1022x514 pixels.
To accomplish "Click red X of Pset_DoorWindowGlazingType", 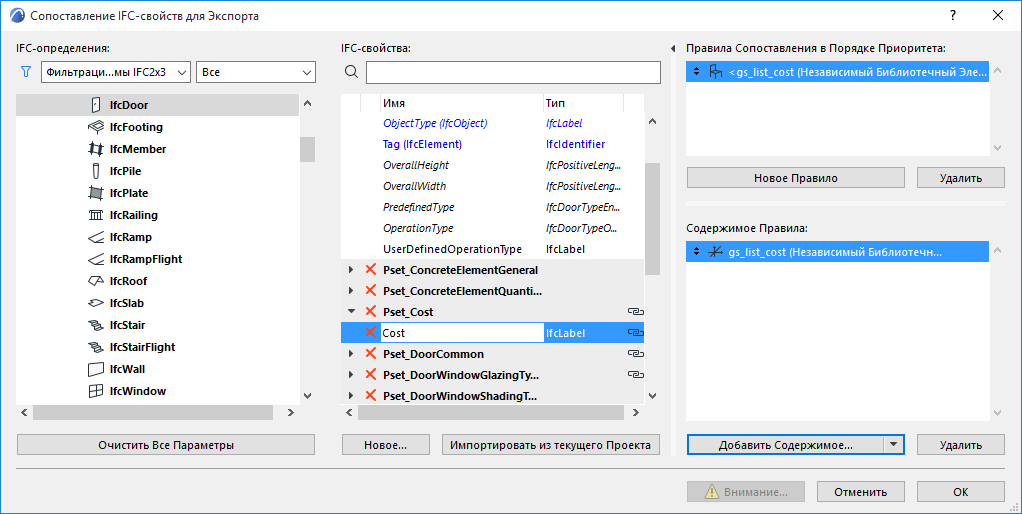I will pyautogui.click(x=371, y=375).
